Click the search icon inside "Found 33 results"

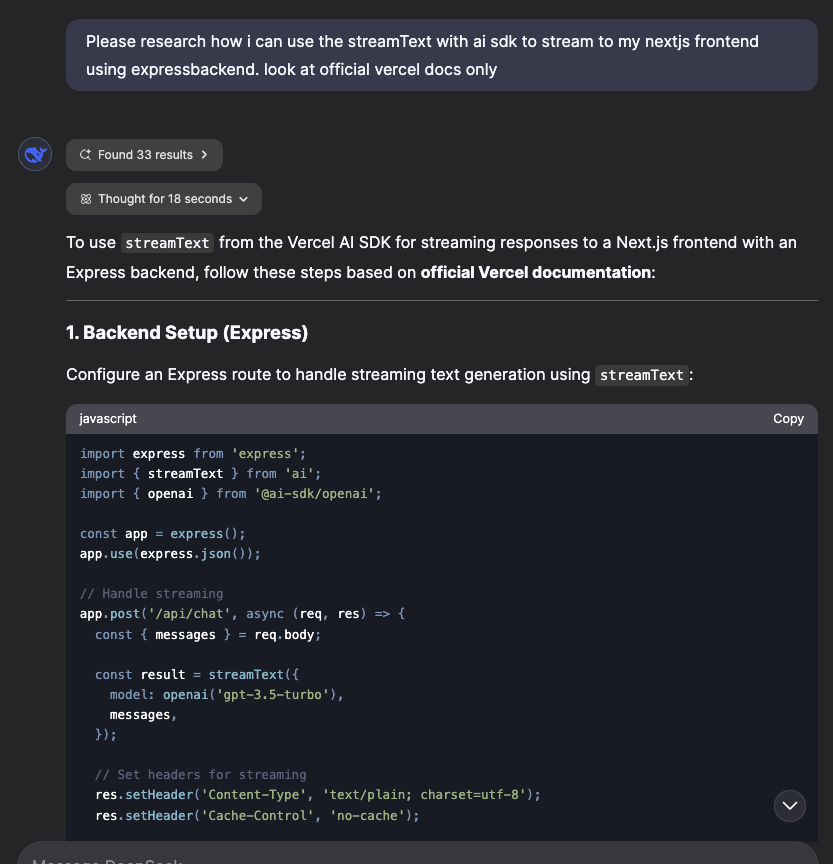(84, 154)
